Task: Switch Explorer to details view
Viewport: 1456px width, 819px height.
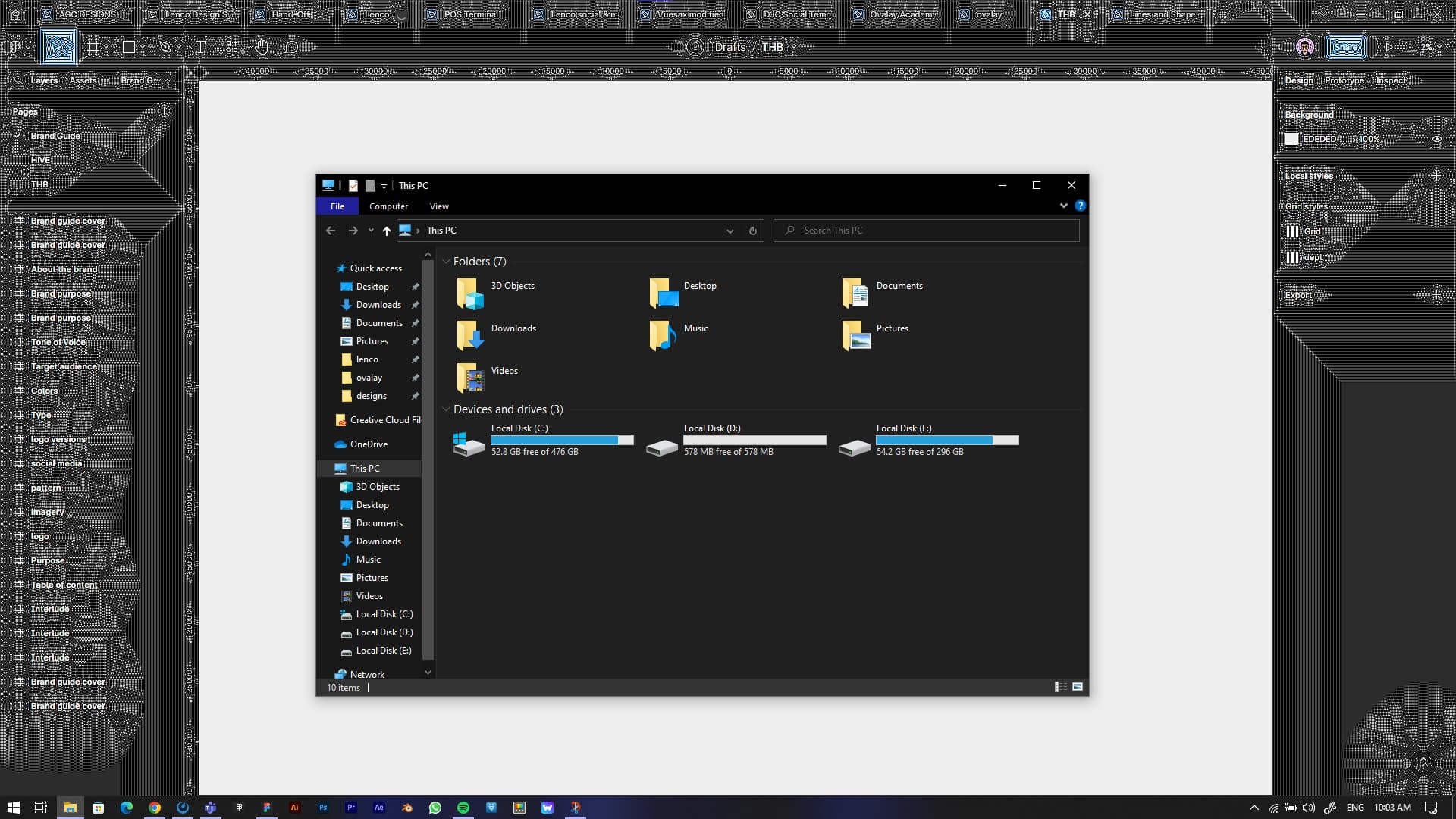Action: 1060,687
